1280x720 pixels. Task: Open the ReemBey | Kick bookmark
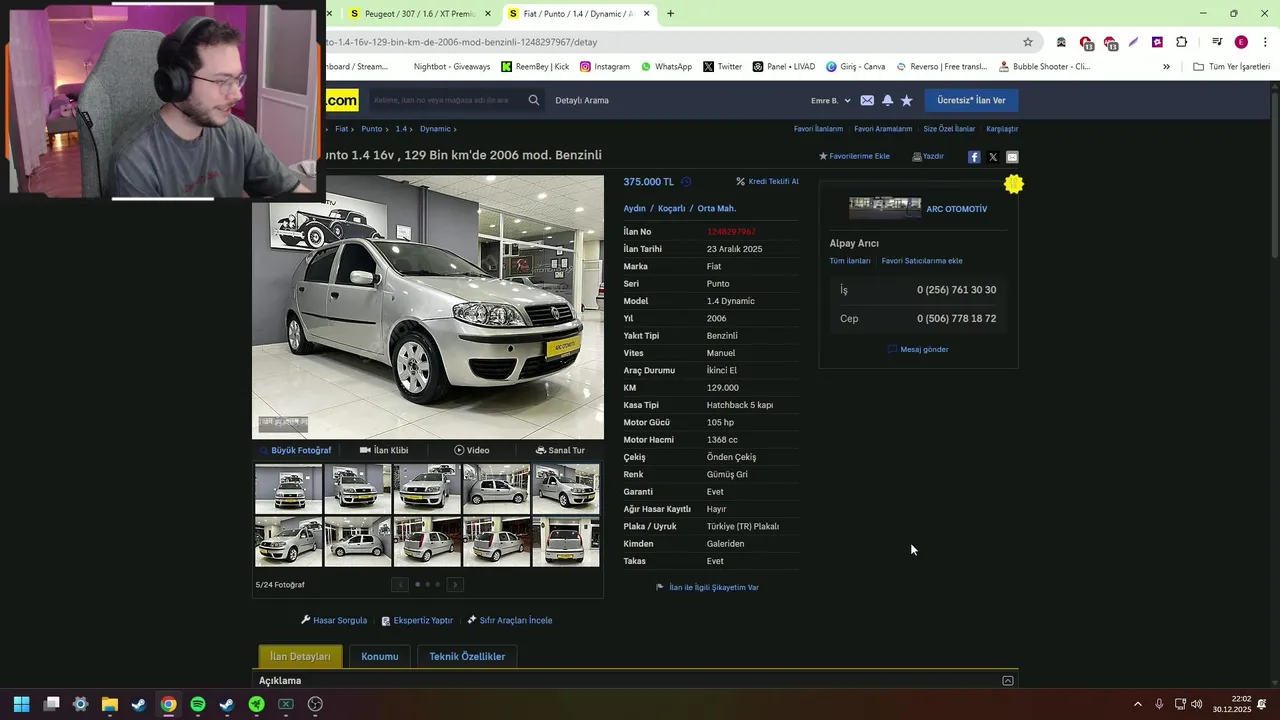[535, 67]
